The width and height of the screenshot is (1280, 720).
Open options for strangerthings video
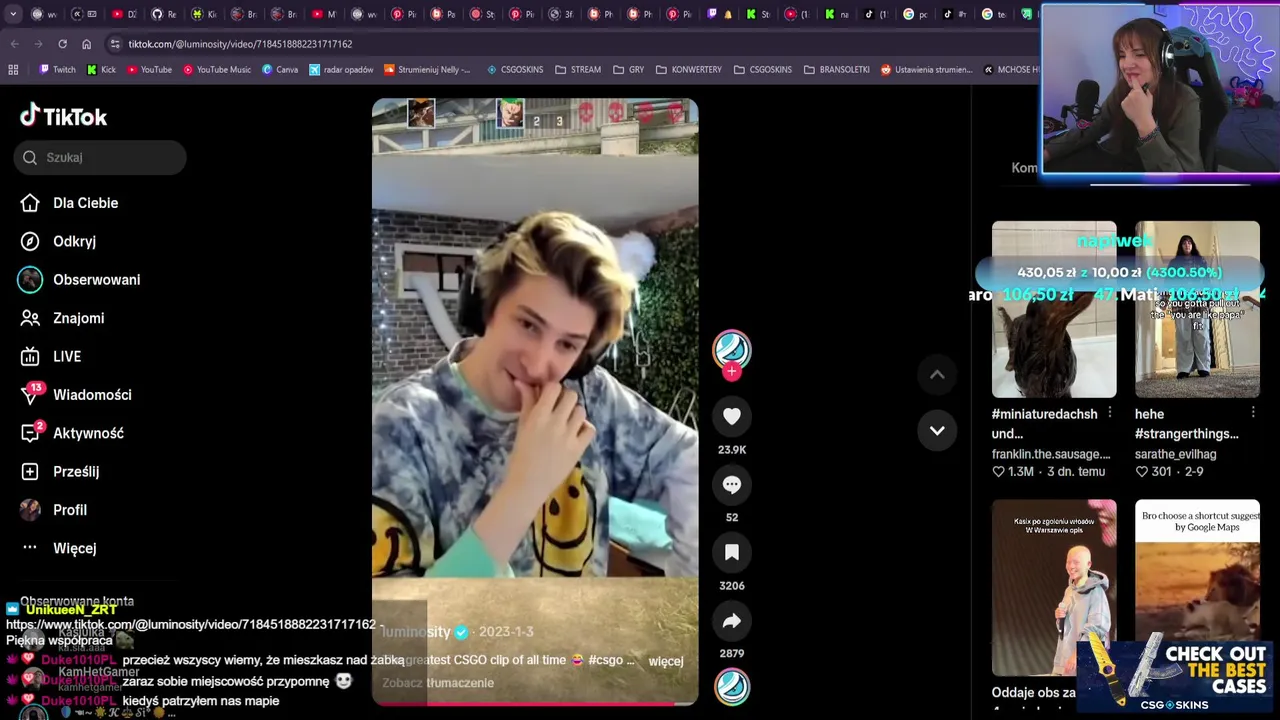[x=1253, y=413]
